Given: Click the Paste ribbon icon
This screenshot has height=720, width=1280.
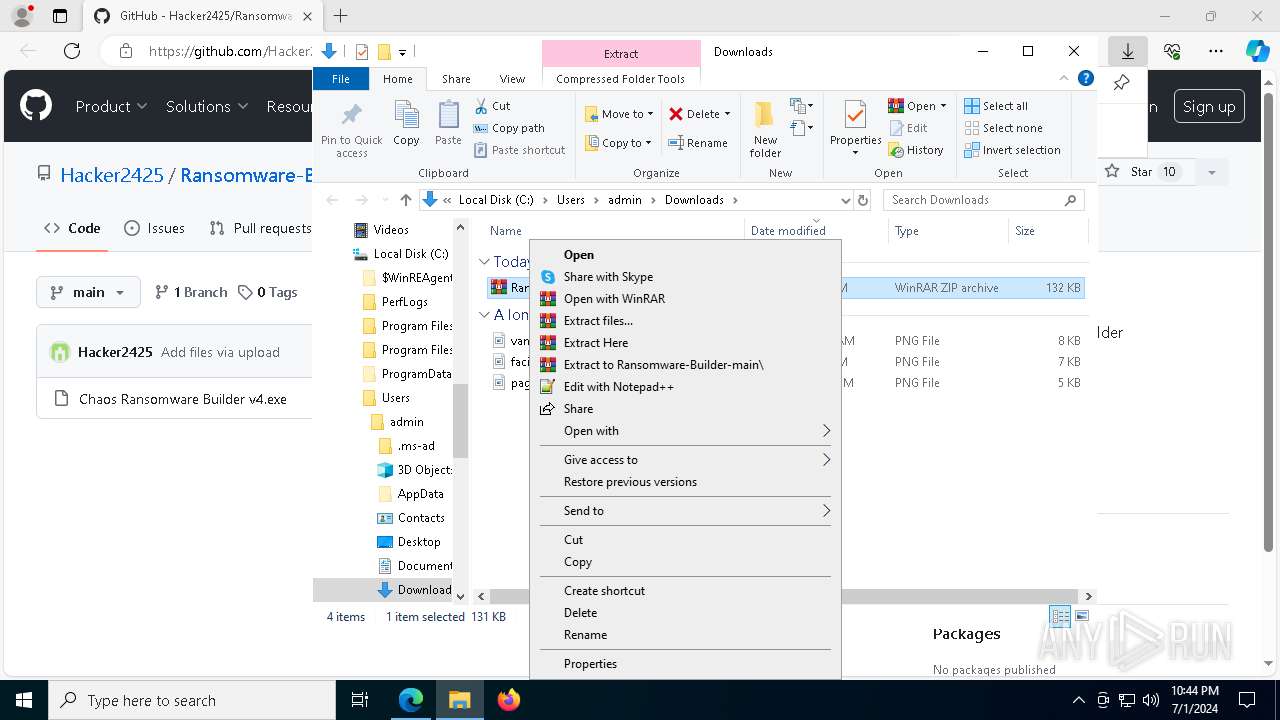Looking at the screenshot, I should click(448, 124).
